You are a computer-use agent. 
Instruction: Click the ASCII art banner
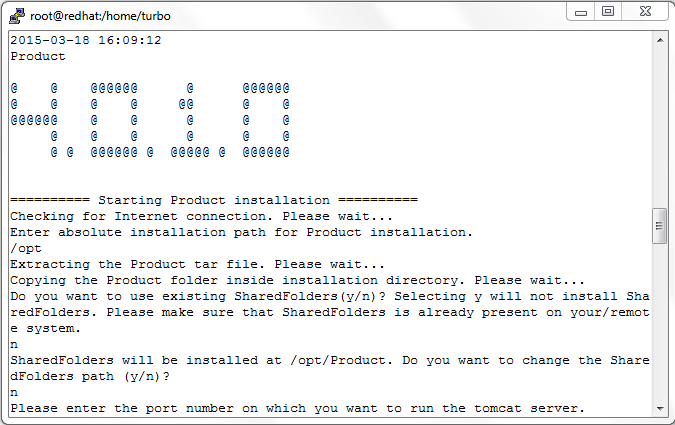pyautogui.click(x=150, y=120)
